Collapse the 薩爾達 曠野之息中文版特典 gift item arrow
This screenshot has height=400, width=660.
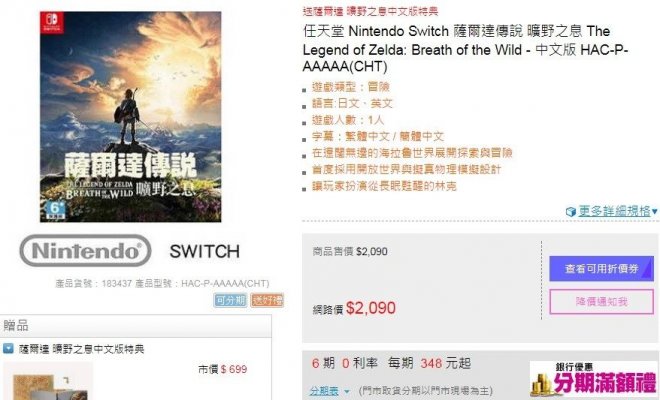coord(8,349)
